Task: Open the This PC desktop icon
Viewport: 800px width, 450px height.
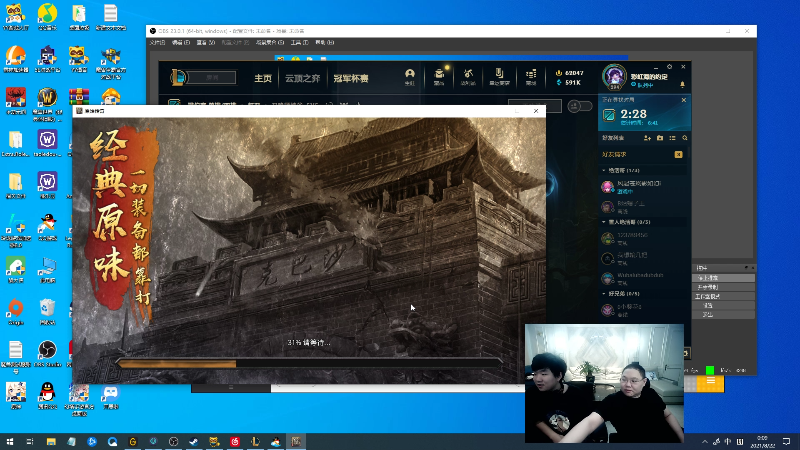Action: point(47,270)
